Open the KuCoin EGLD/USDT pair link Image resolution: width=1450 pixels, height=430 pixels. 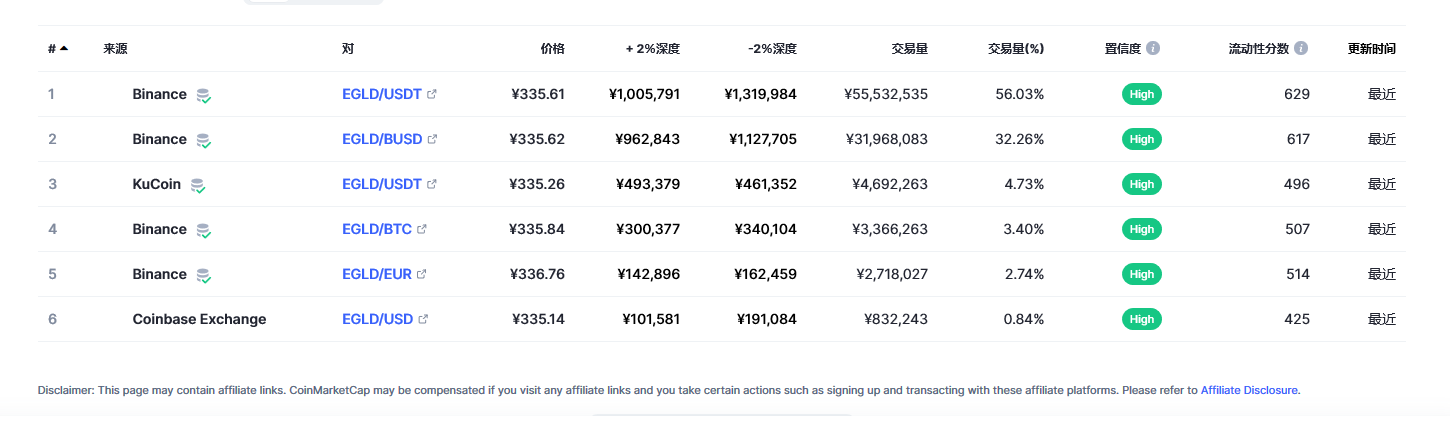(x=382, y=184)
